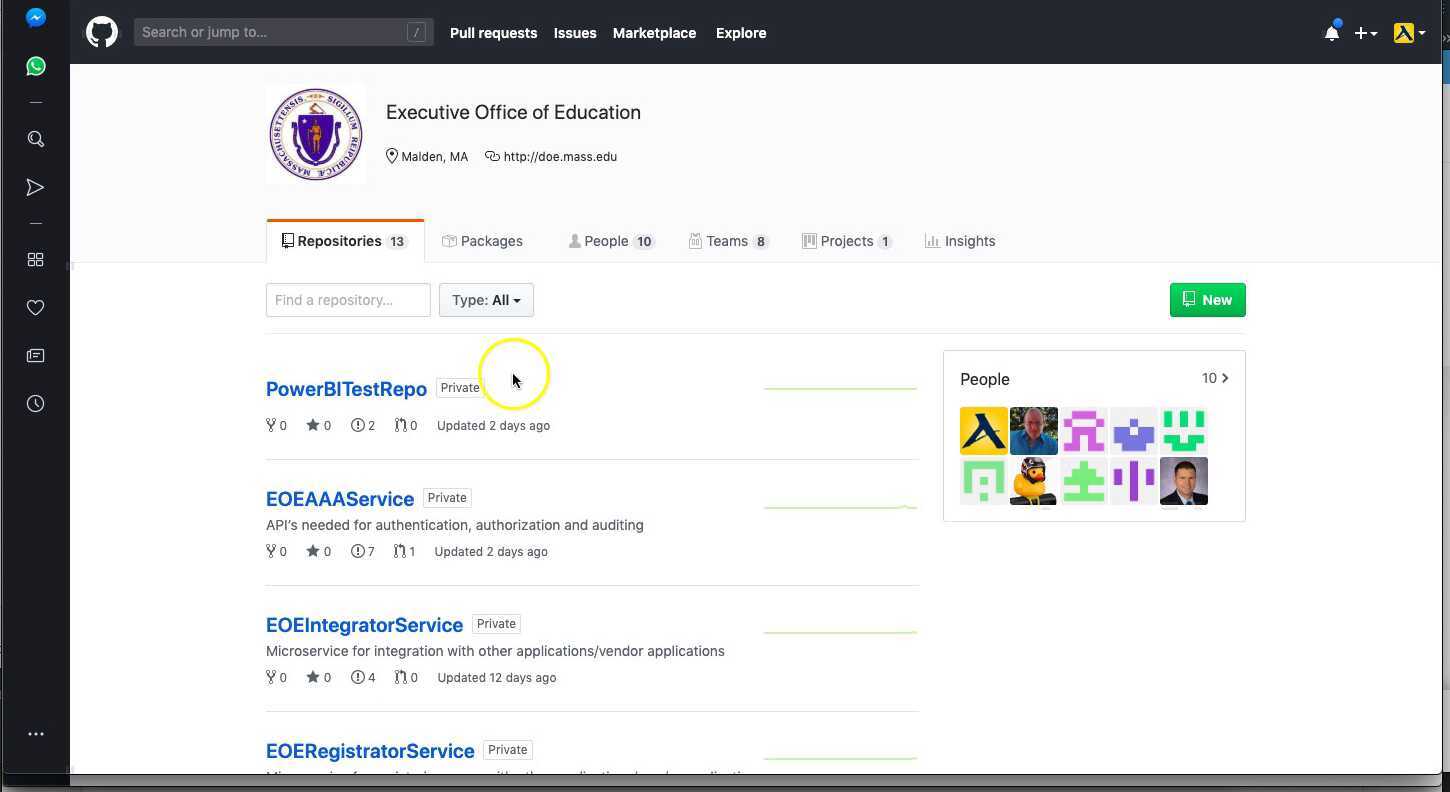Open Explore in top navigation
This screenshot has width=1450, height=792.
click(x=741, y=33)
